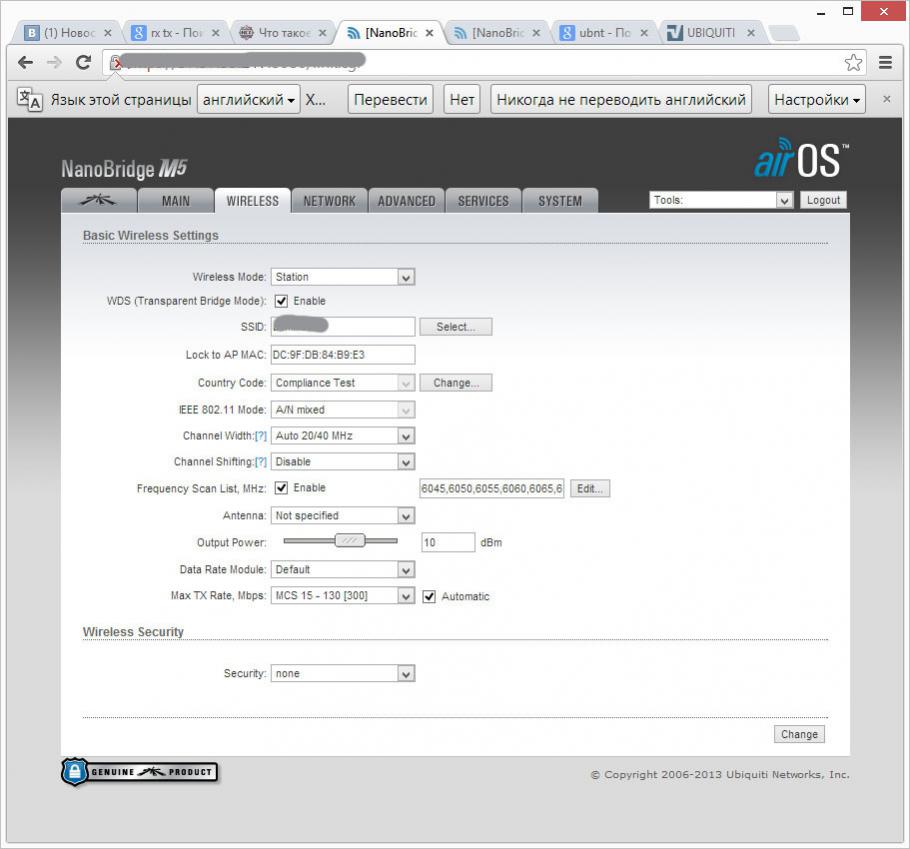This screenshot has width=910, height=849.
Task: Close the translation bar
Action: pos(886,99)
